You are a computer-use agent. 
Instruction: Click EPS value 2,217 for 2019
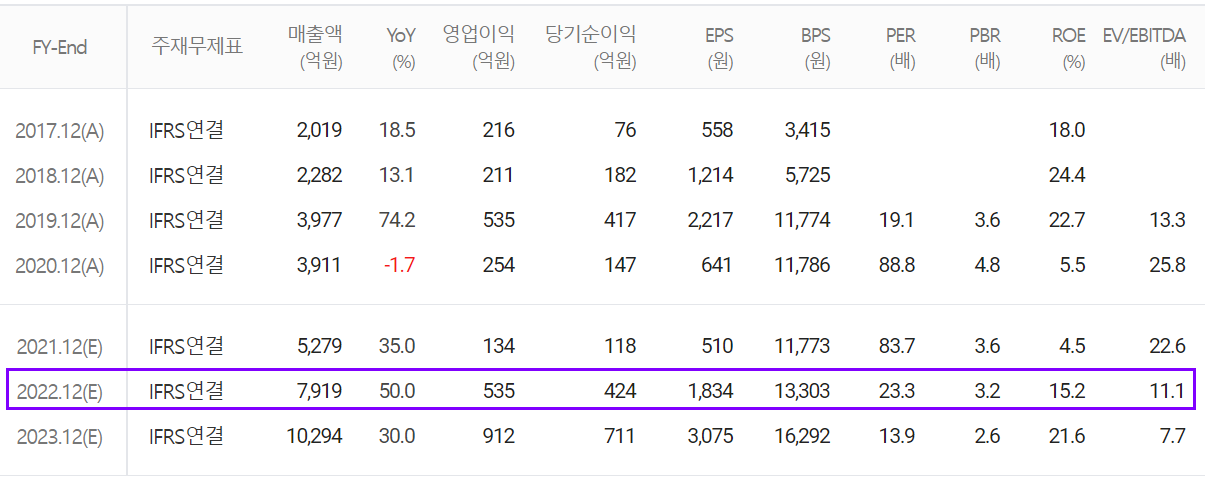[711, 220]
